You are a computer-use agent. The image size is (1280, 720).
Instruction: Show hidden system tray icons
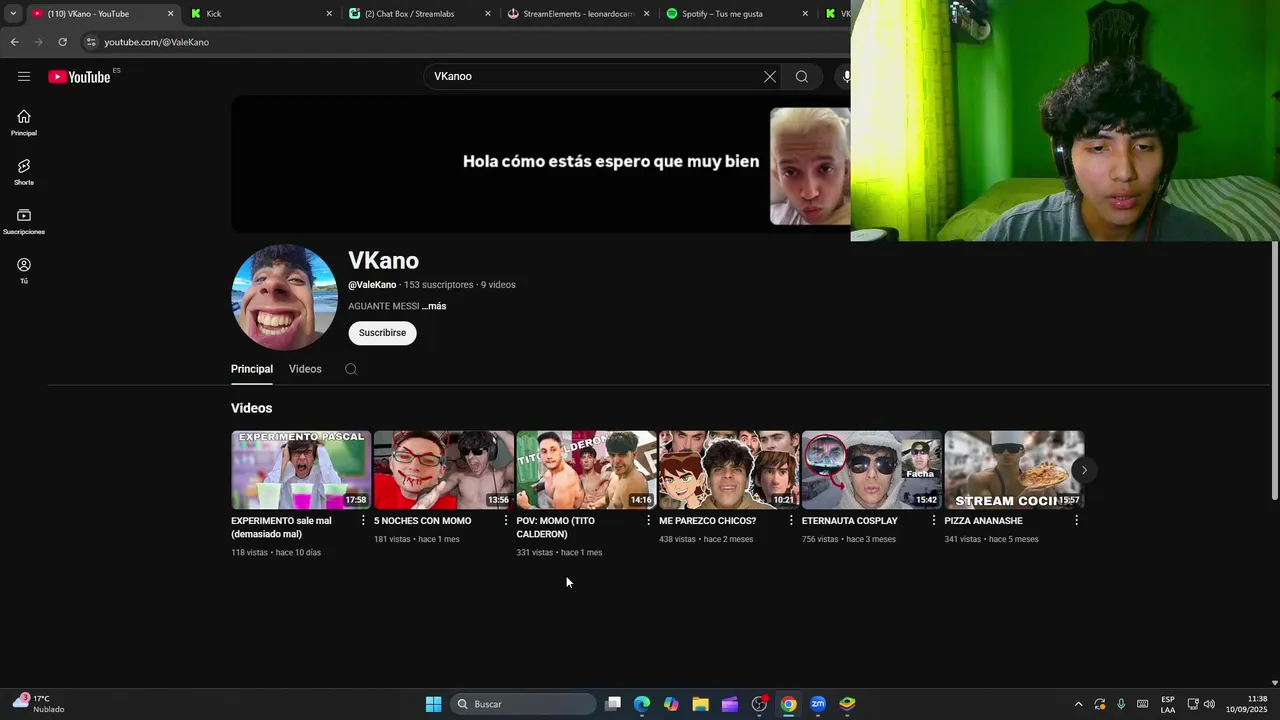(1078, 704)
